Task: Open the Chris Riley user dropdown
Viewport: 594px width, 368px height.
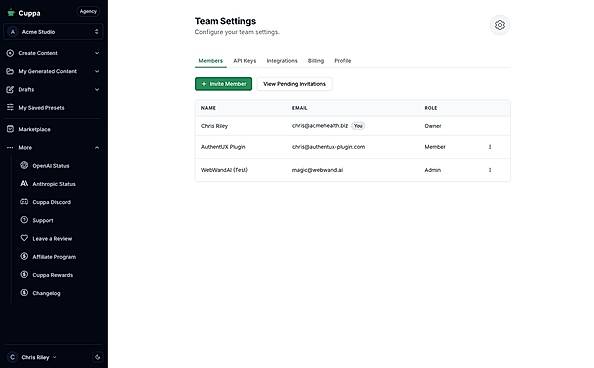Action: [x=39, y=357]
